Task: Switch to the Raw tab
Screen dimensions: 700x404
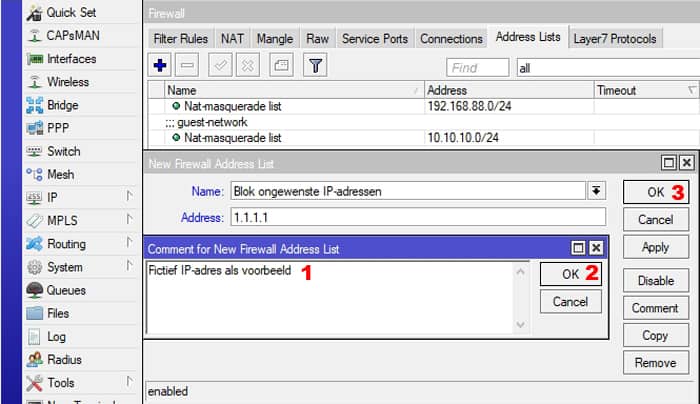Action: [x=317, y=39]
